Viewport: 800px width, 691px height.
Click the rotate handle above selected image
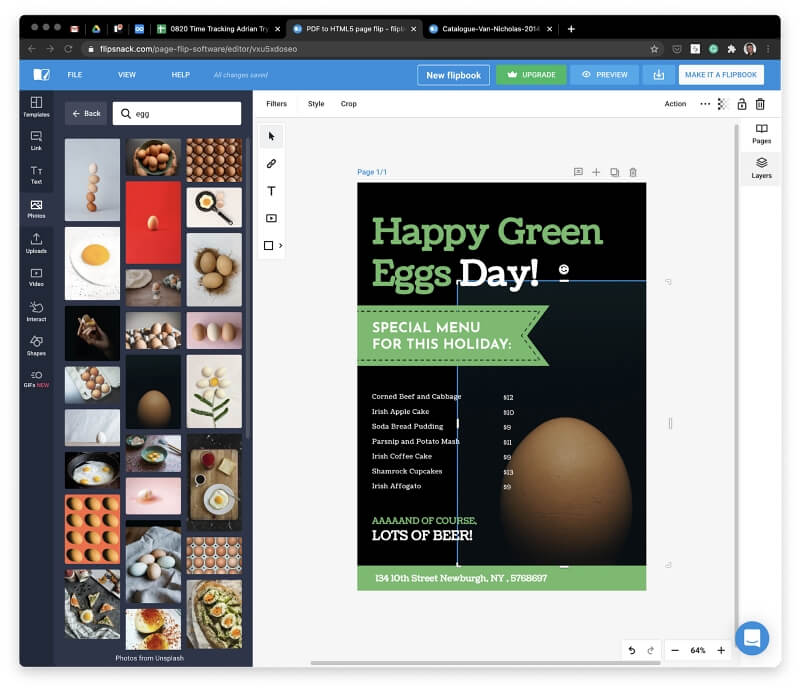(564, 269)
